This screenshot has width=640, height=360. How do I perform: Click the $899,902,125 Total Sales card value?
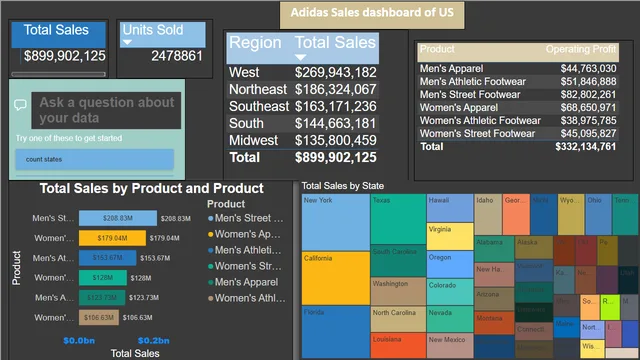(64, 56)
